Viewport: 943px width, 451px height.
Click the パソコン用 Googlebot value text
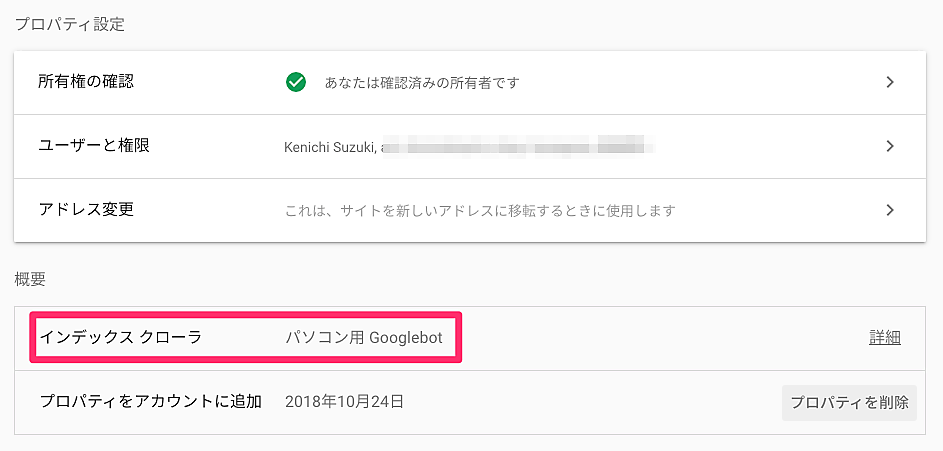point(363,338)
